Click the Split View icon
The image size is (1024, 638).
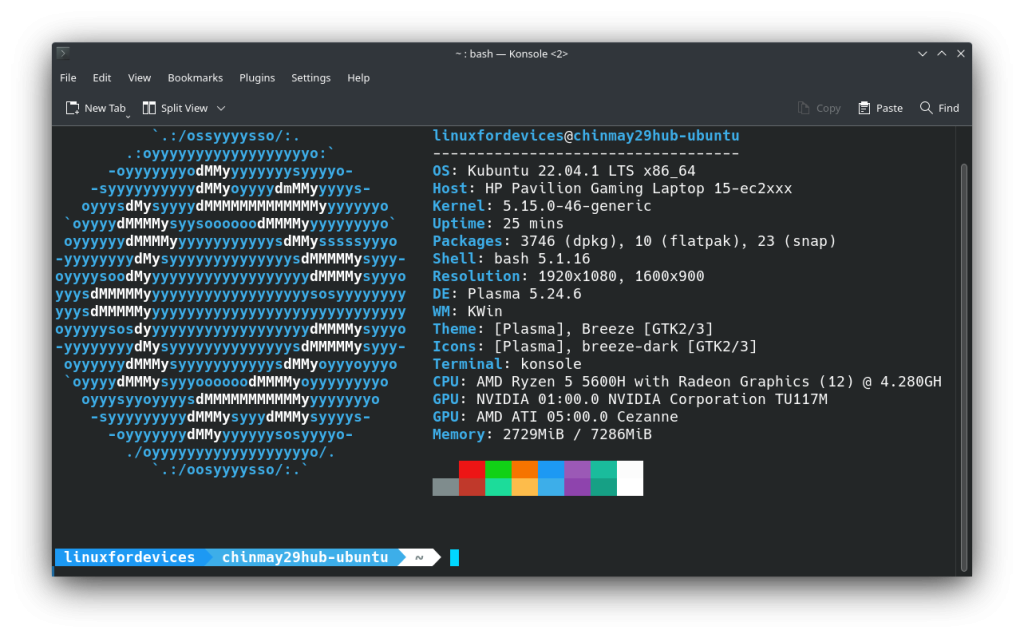(150, 107)
